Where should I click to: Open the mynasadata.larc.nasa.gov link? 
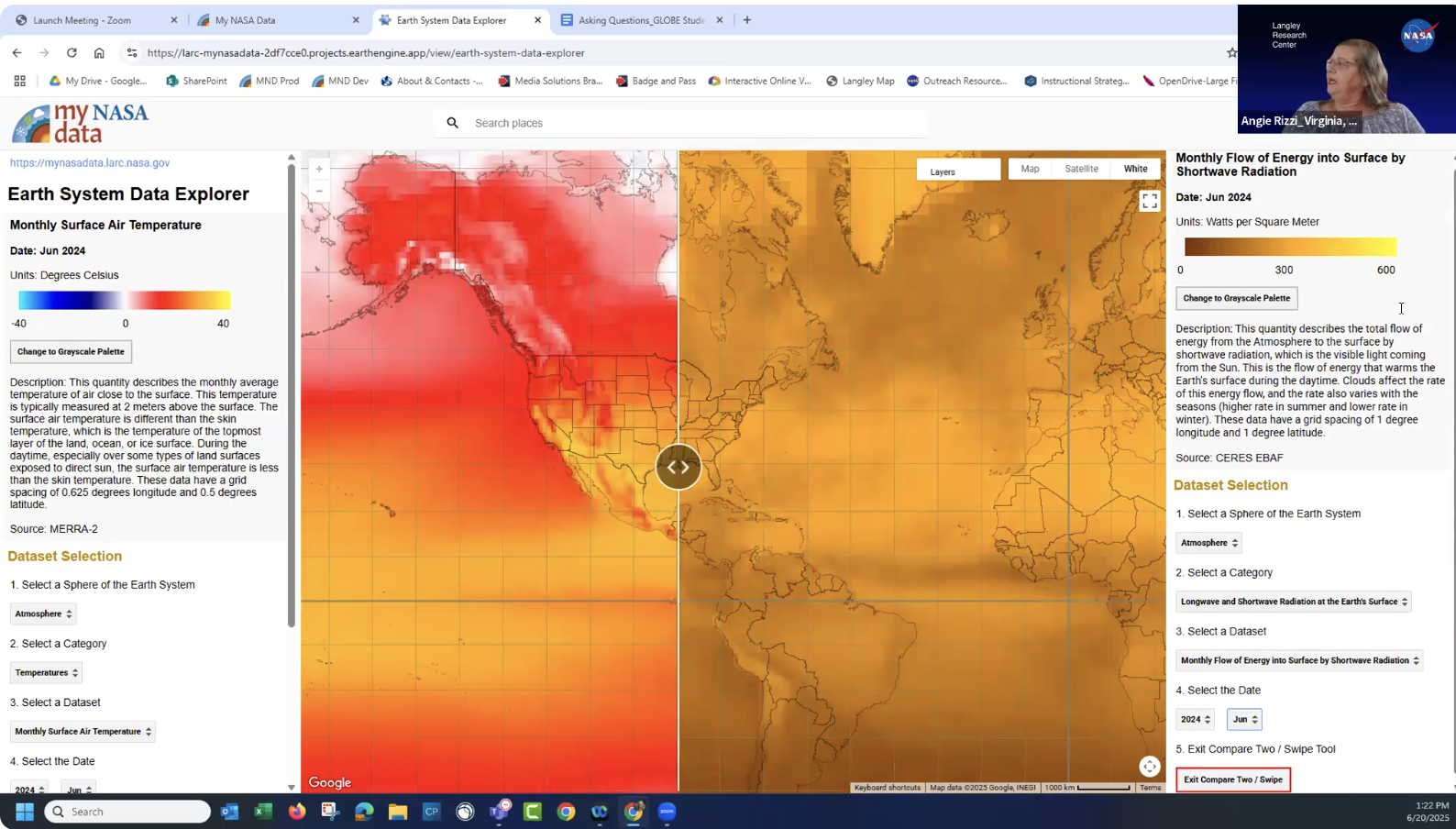(x=90, y=163)
